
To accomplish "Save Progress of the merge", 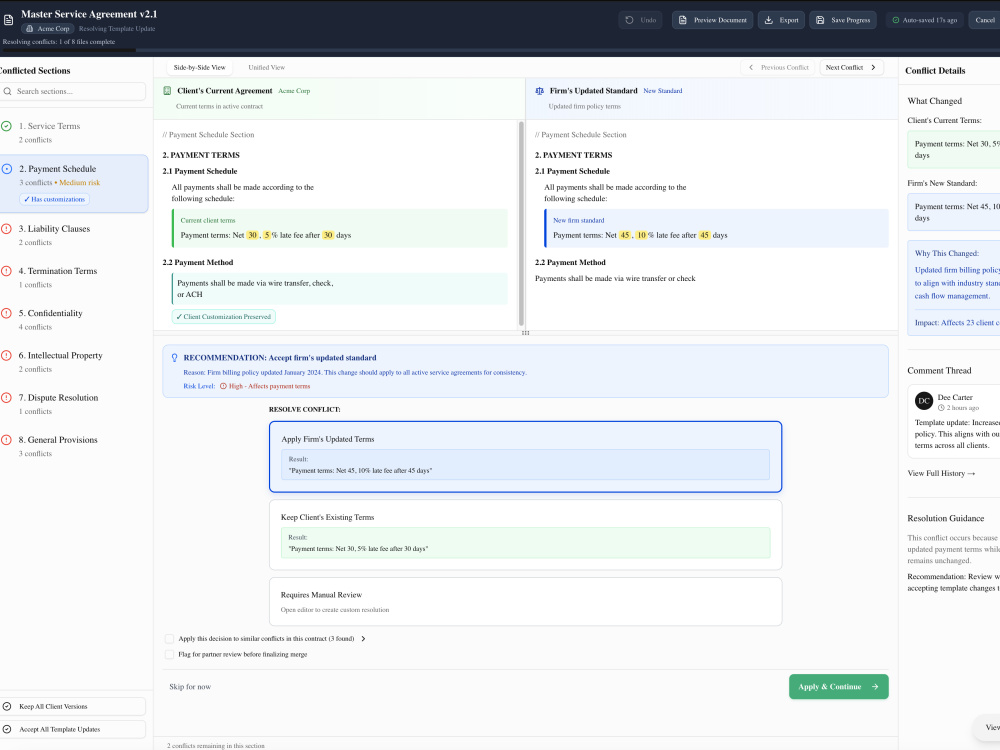I will [843, 20].
